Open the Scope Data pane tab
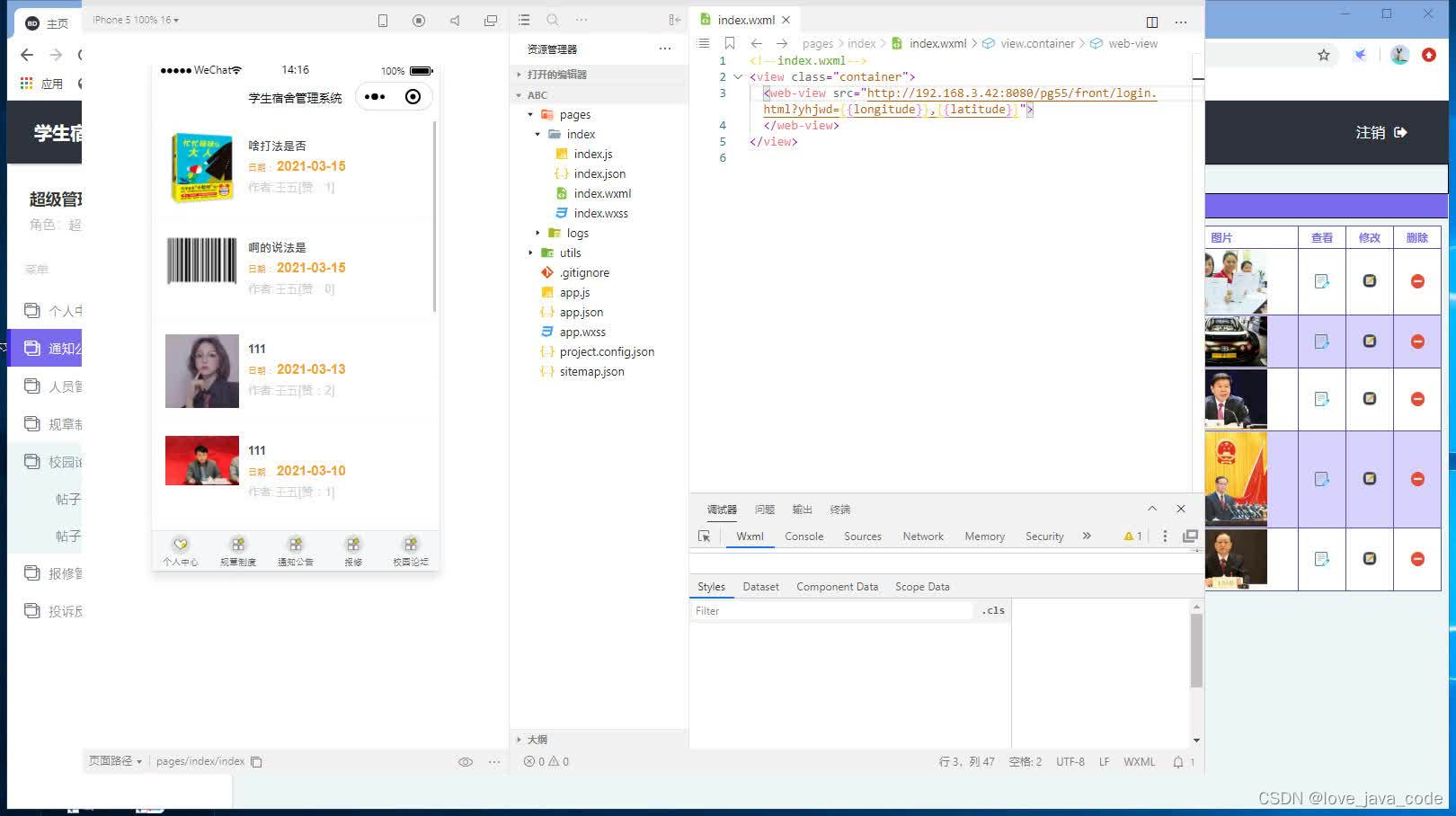 pyautogui.click(x=922, y=587)
